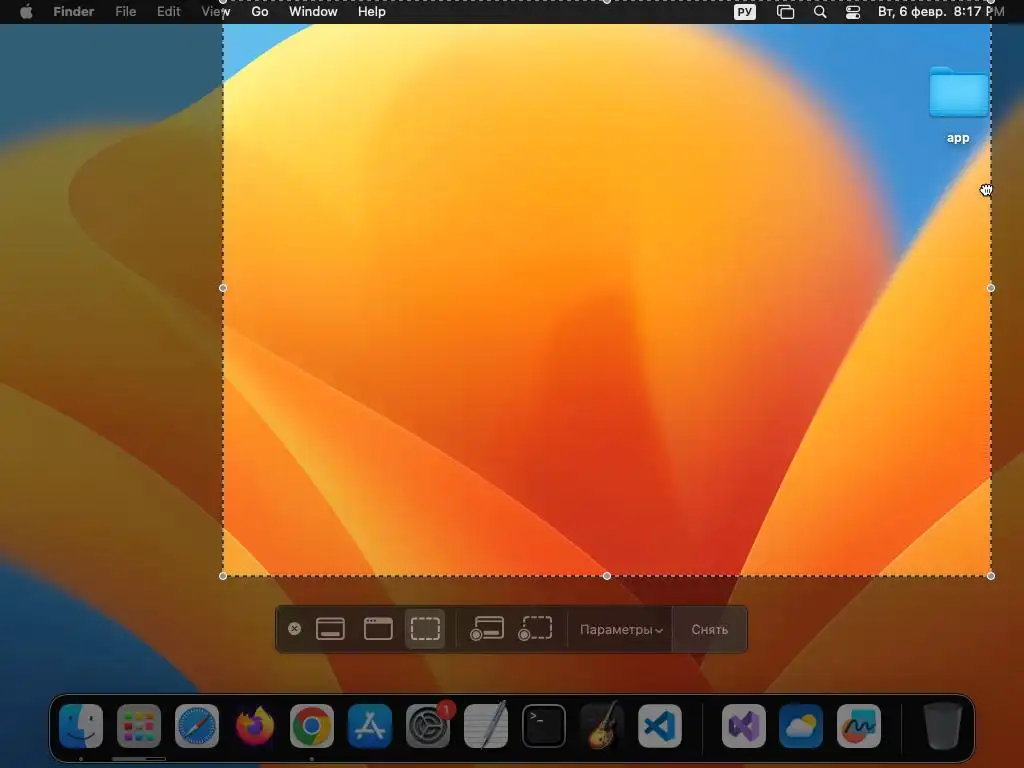Open TextEdit from the Dock
Screen dimensions: 1024x768
[486, 726]
